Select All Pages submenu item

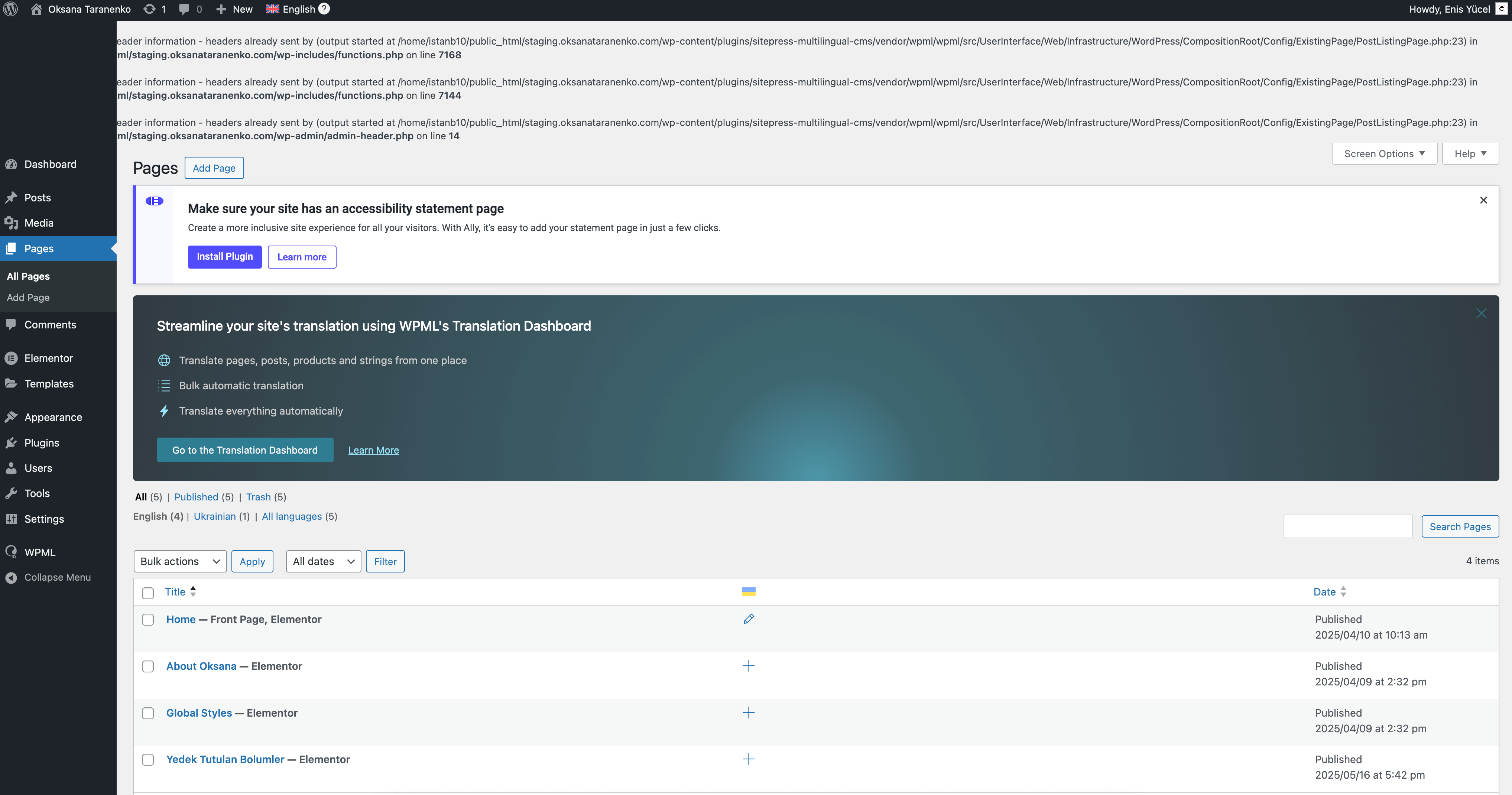pos(28,276)
